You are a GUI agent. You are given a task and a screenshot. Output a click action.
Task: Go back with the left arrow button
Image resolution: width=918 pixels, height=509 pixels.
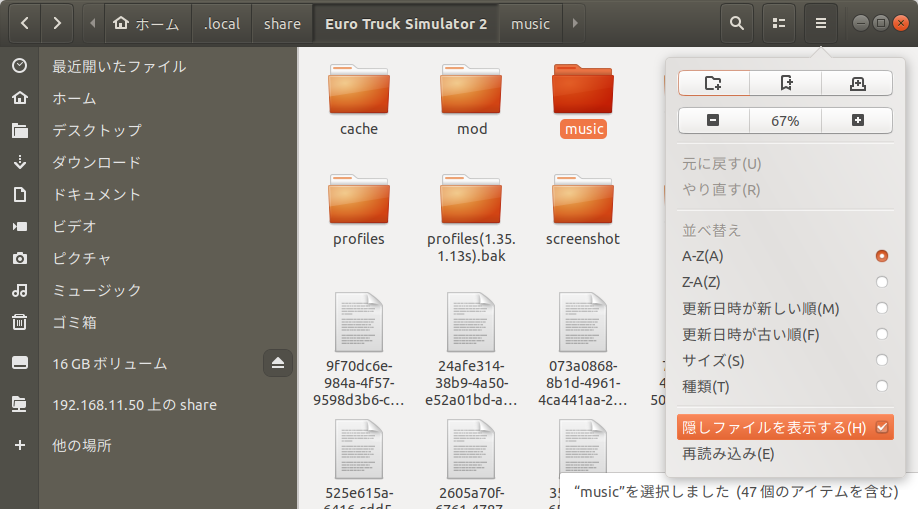(x=25, y=23)
